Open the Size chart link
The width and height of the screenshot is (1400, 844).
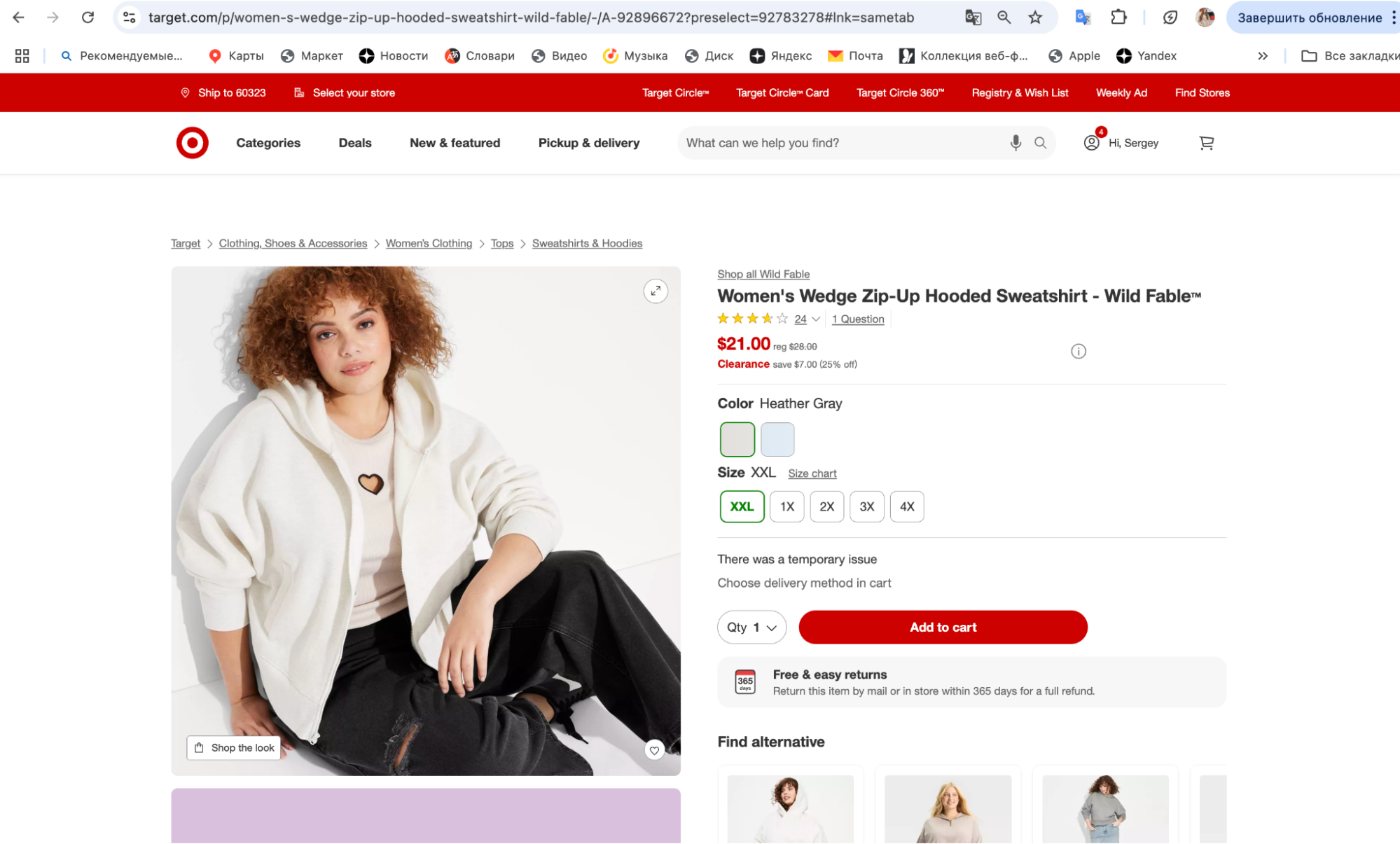coord(812,473)
